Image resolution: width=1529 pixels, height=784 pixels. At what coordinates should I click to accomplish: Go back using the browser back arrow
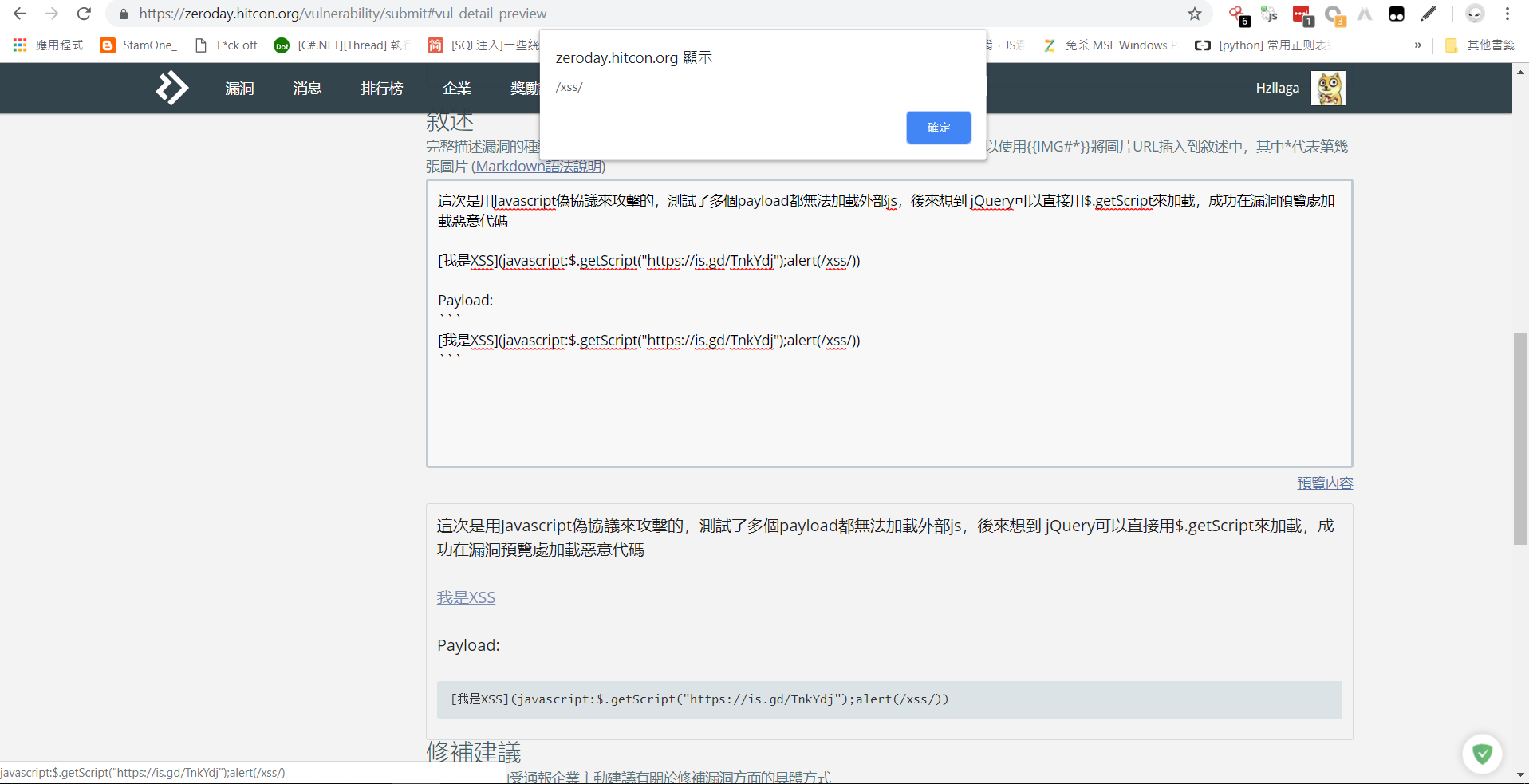(x=20, y=14)
